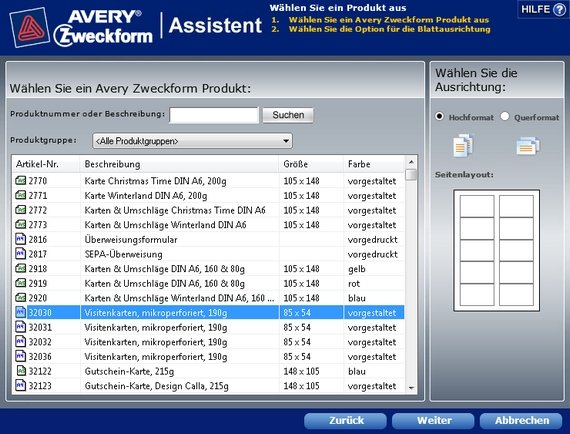Screen dimensions: 570x434
Task: Click the document icon for article 32123
Action: point(21,385)
